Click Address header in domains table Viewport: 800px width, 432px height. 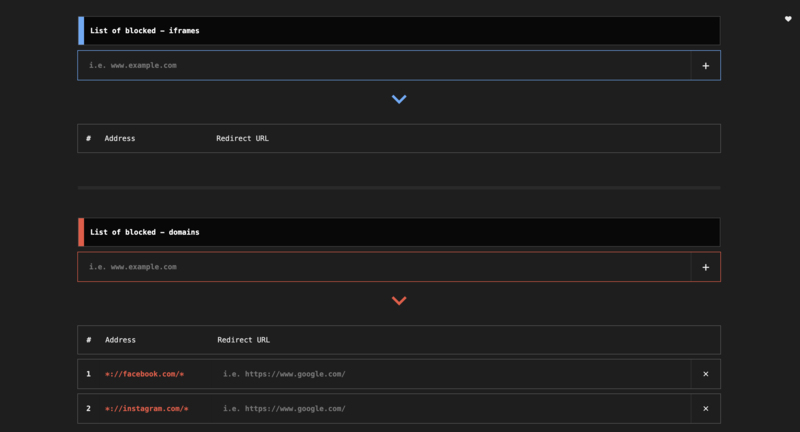click(120, 340)
